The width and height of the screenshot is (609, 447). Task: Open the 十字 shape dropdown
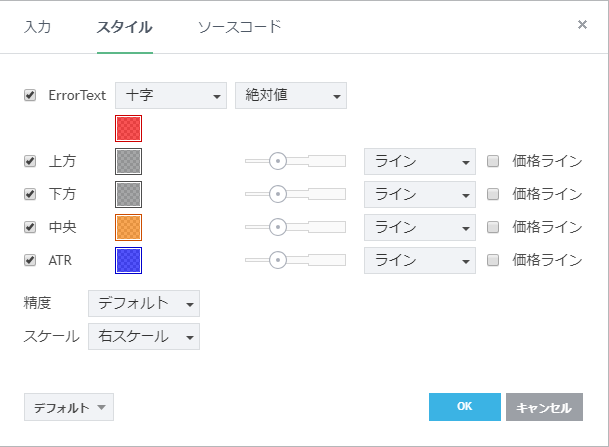[171, 96]
